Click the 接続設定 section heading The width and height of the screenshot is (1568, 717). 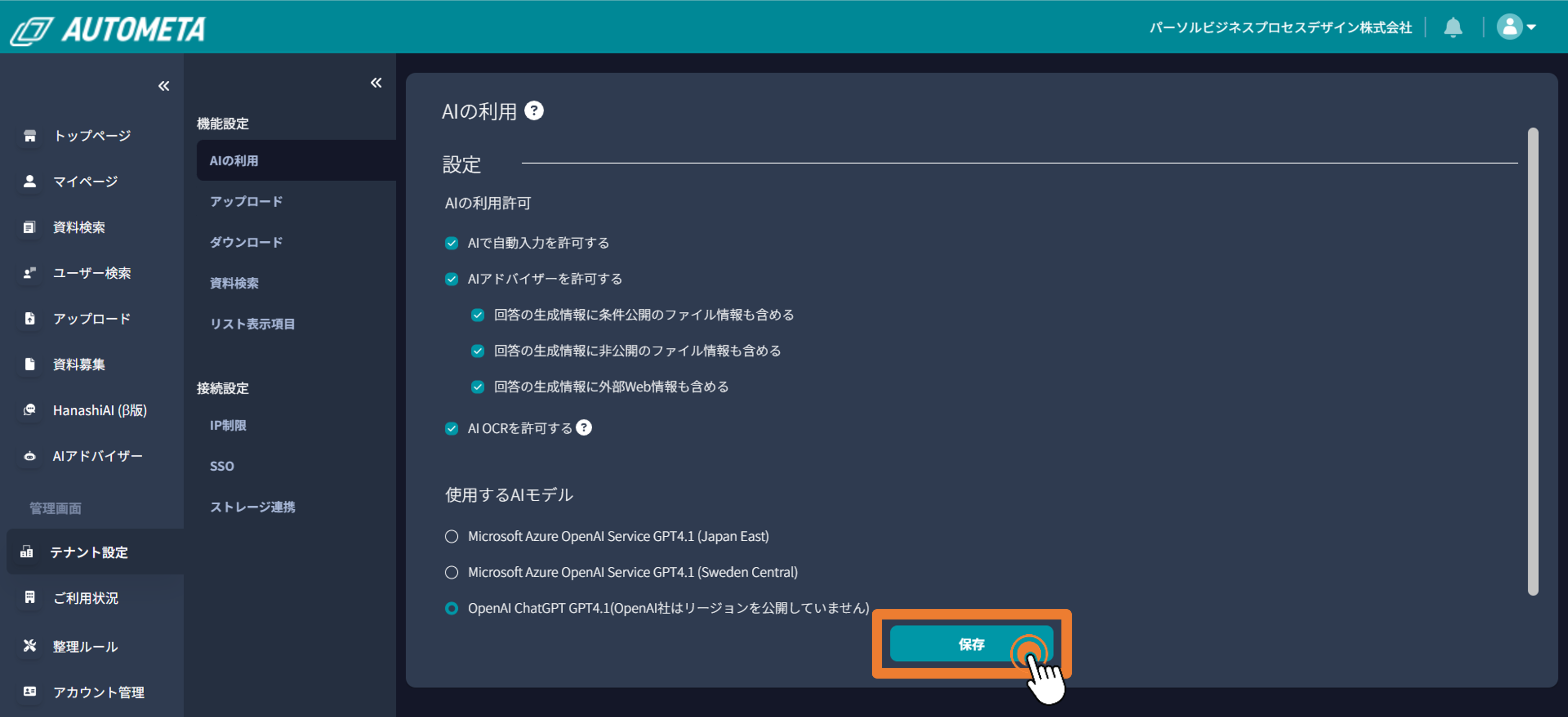coord(223,388)
